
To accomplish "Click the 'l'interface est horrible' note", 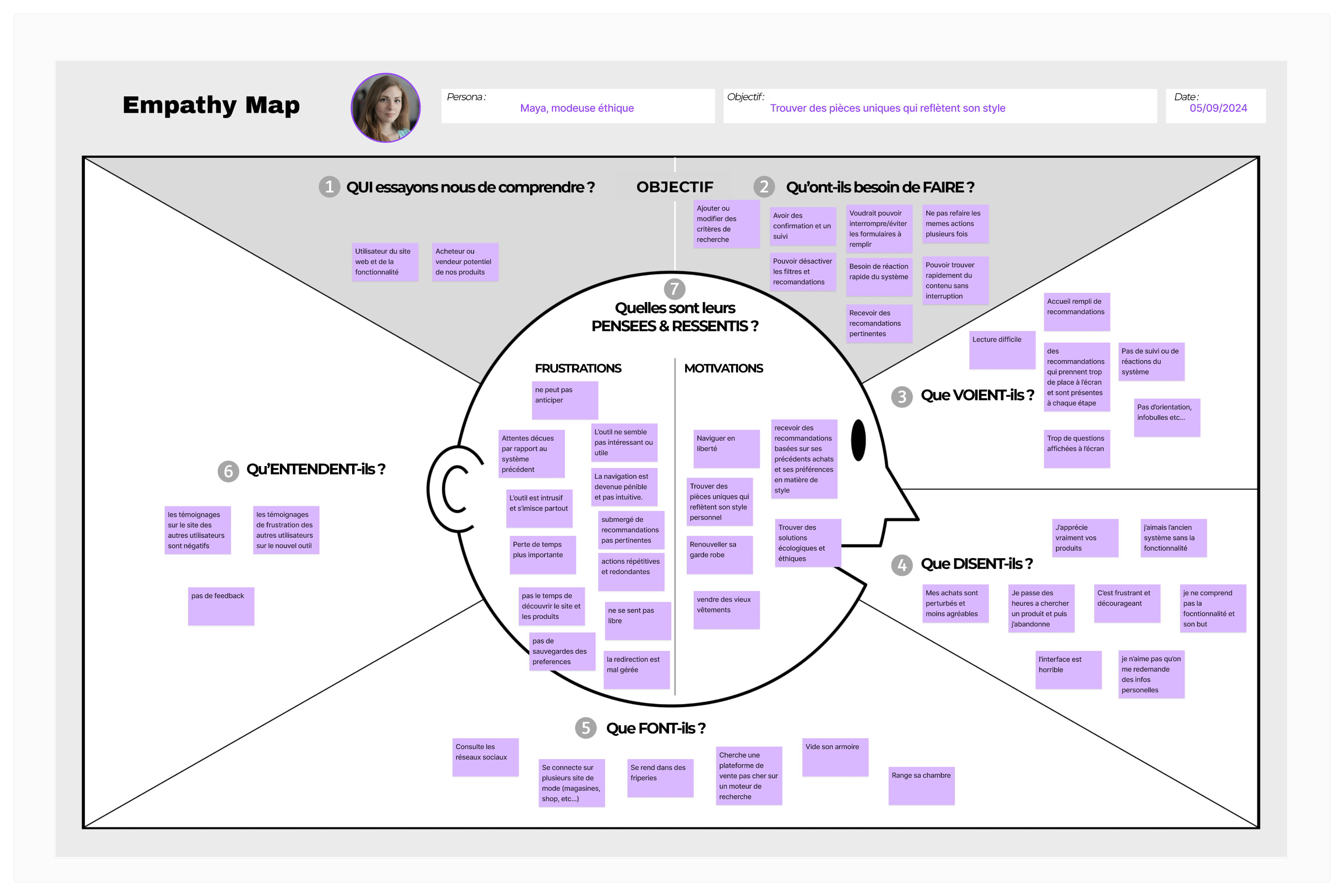I will pos(1068,670).
